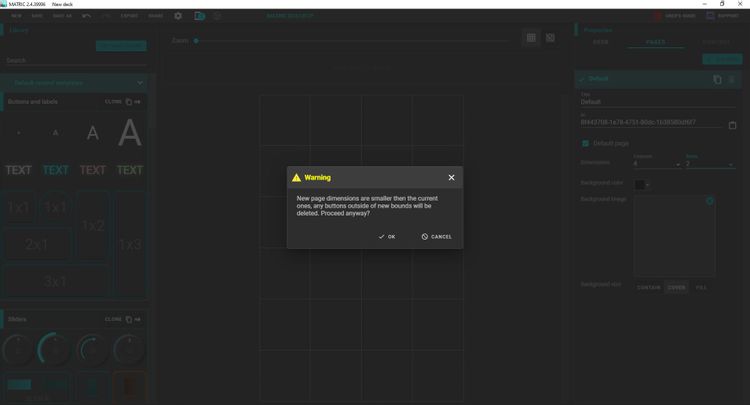The width and height of the screenshot is (750, 405).
Task: Duplicate the Default page with copy icon
Action: click(717, 79)
